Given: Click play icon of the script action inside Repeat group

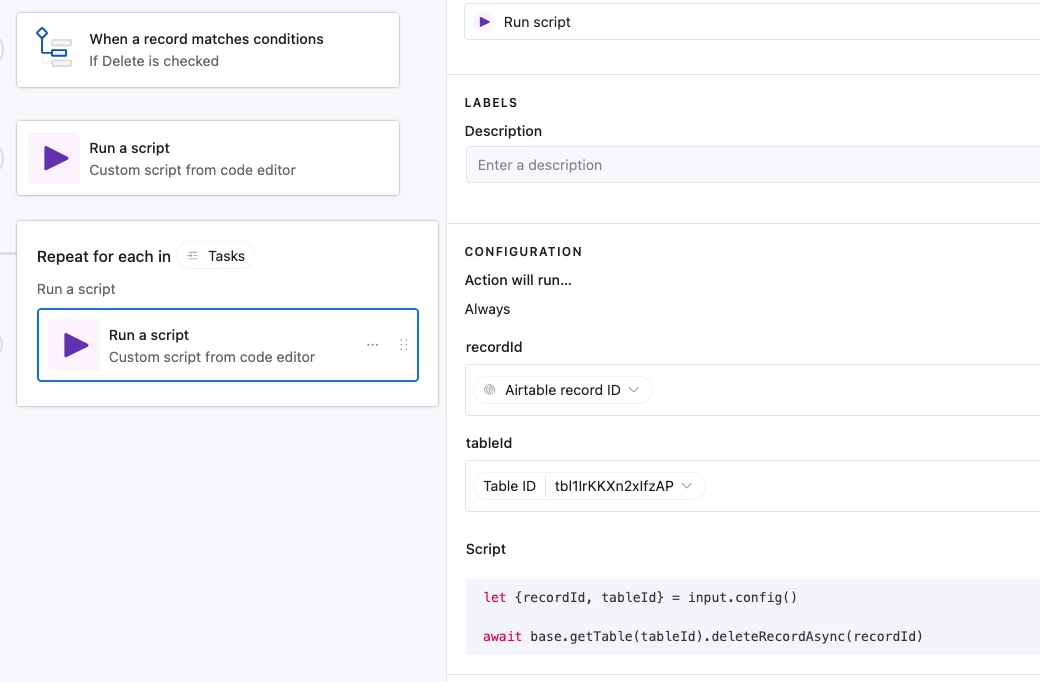Looking at the screenshot, I should 75,345.
